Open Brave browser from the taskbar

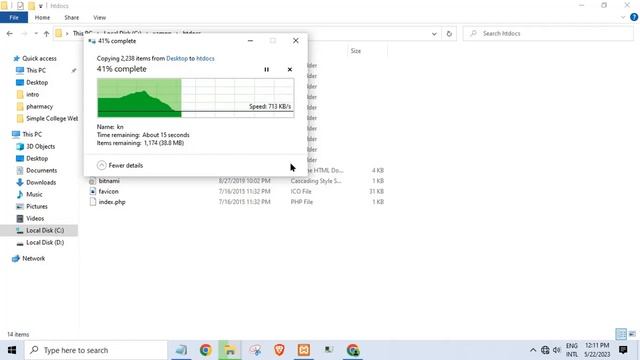[x=279, y=350]
